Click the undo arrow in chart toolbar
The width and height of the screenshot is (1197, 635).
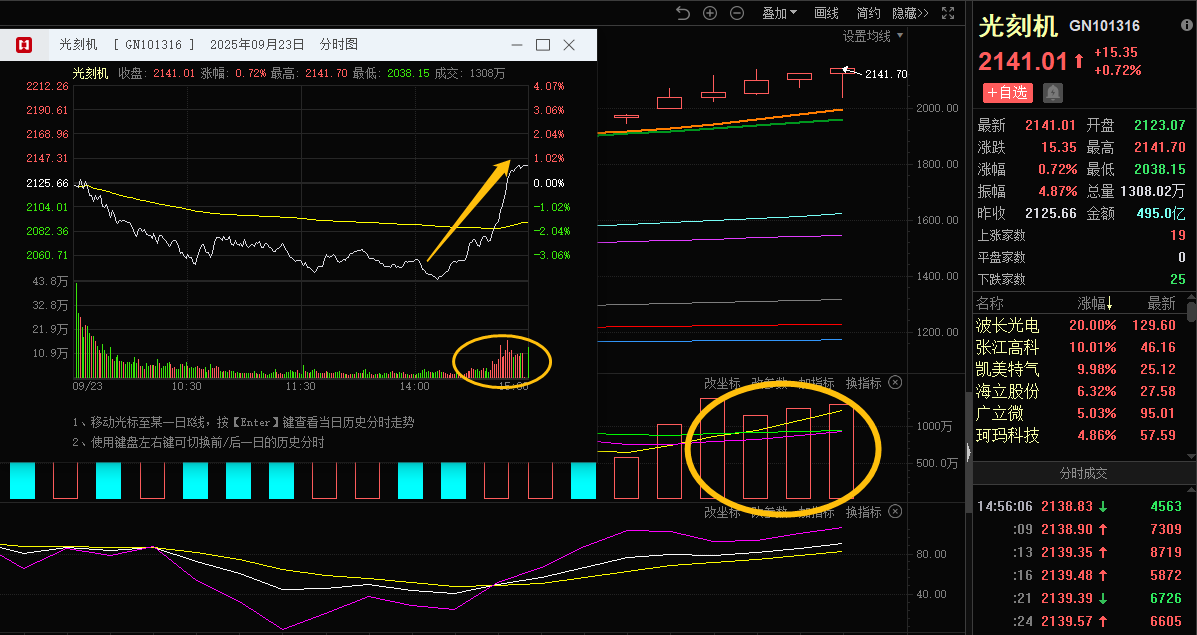tap(683, 13)
